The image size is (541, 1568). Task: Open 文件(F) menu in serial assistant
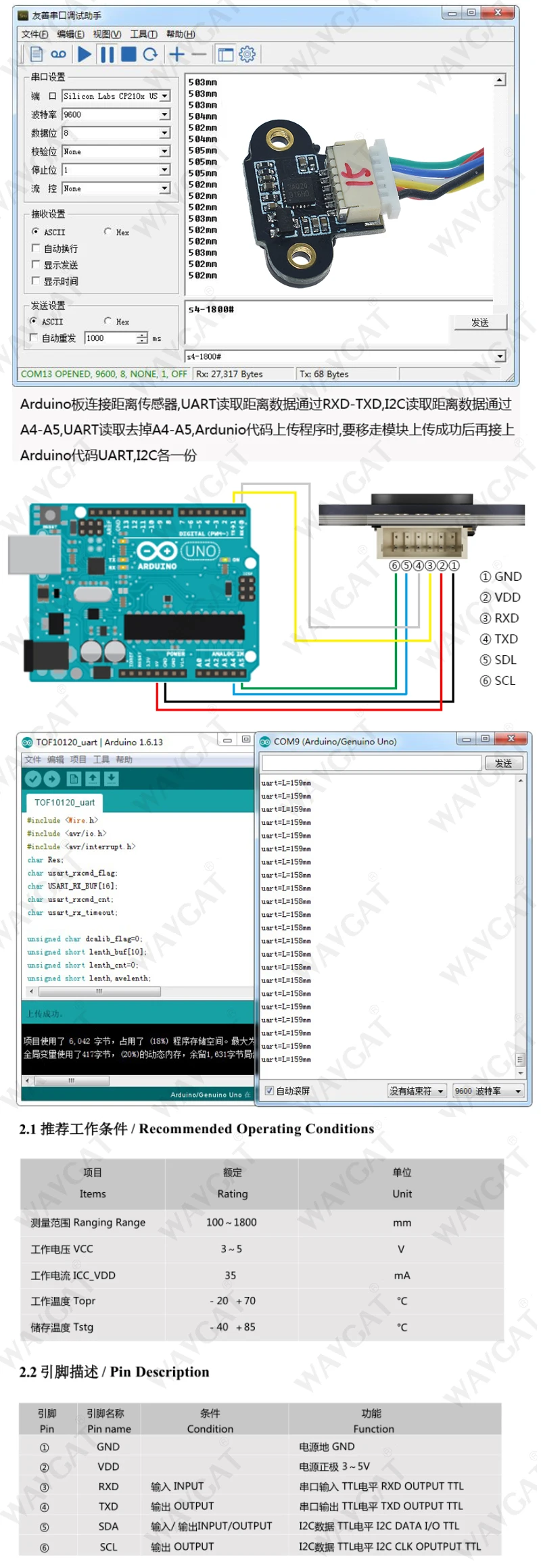click(34, 34)
